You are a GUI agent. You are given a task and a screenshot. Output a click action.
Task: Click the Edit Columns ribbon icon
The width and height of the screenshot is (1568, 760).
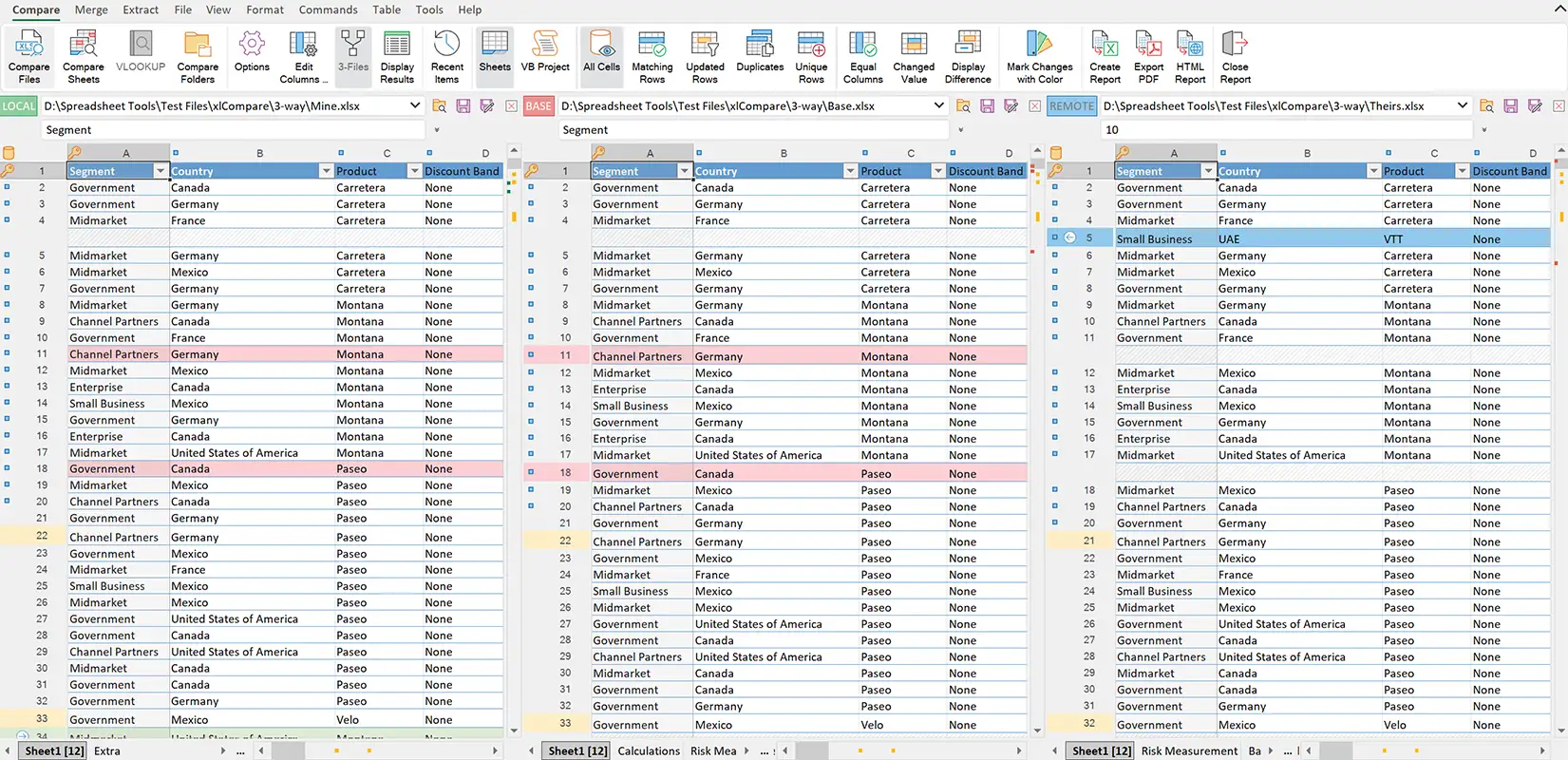click(x=304, y=57)
